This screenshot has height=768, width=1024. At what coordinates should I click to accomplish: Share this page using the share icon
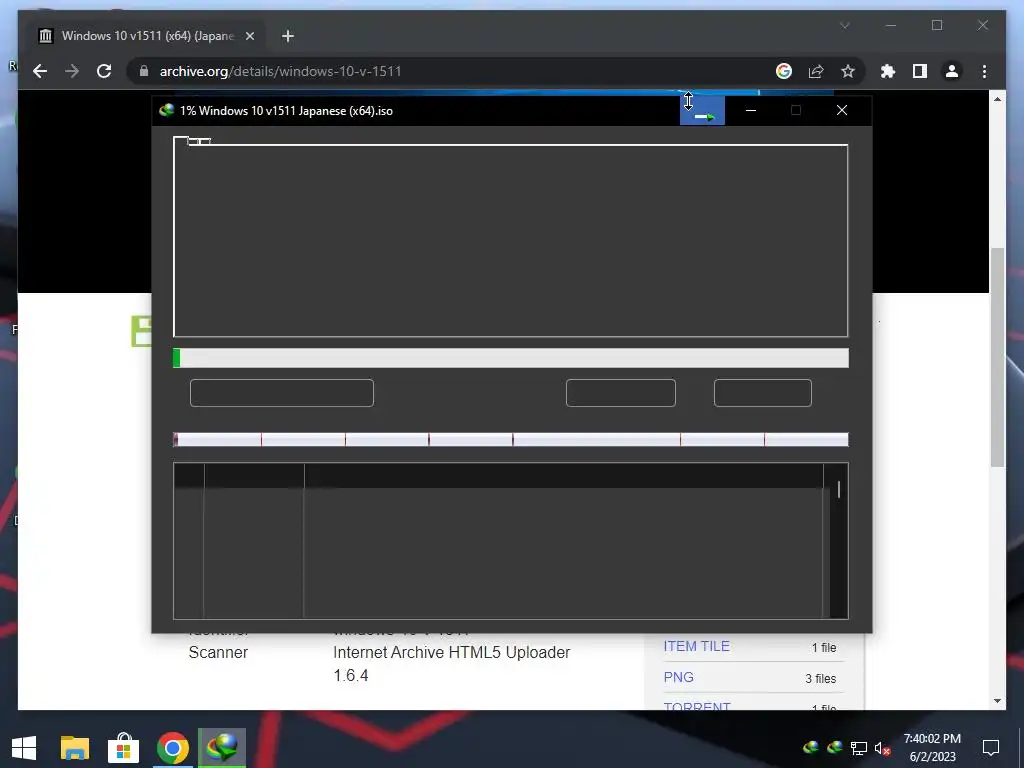pyautogui.click(x=816, y=71)
